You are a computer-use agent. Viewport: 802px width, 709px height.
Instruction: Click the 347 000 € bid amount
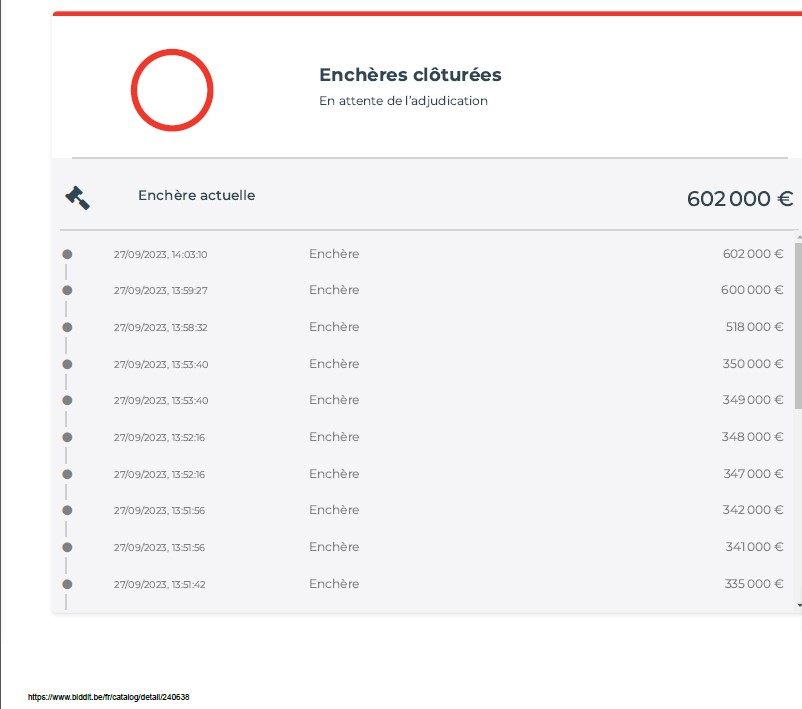[753, 474]
